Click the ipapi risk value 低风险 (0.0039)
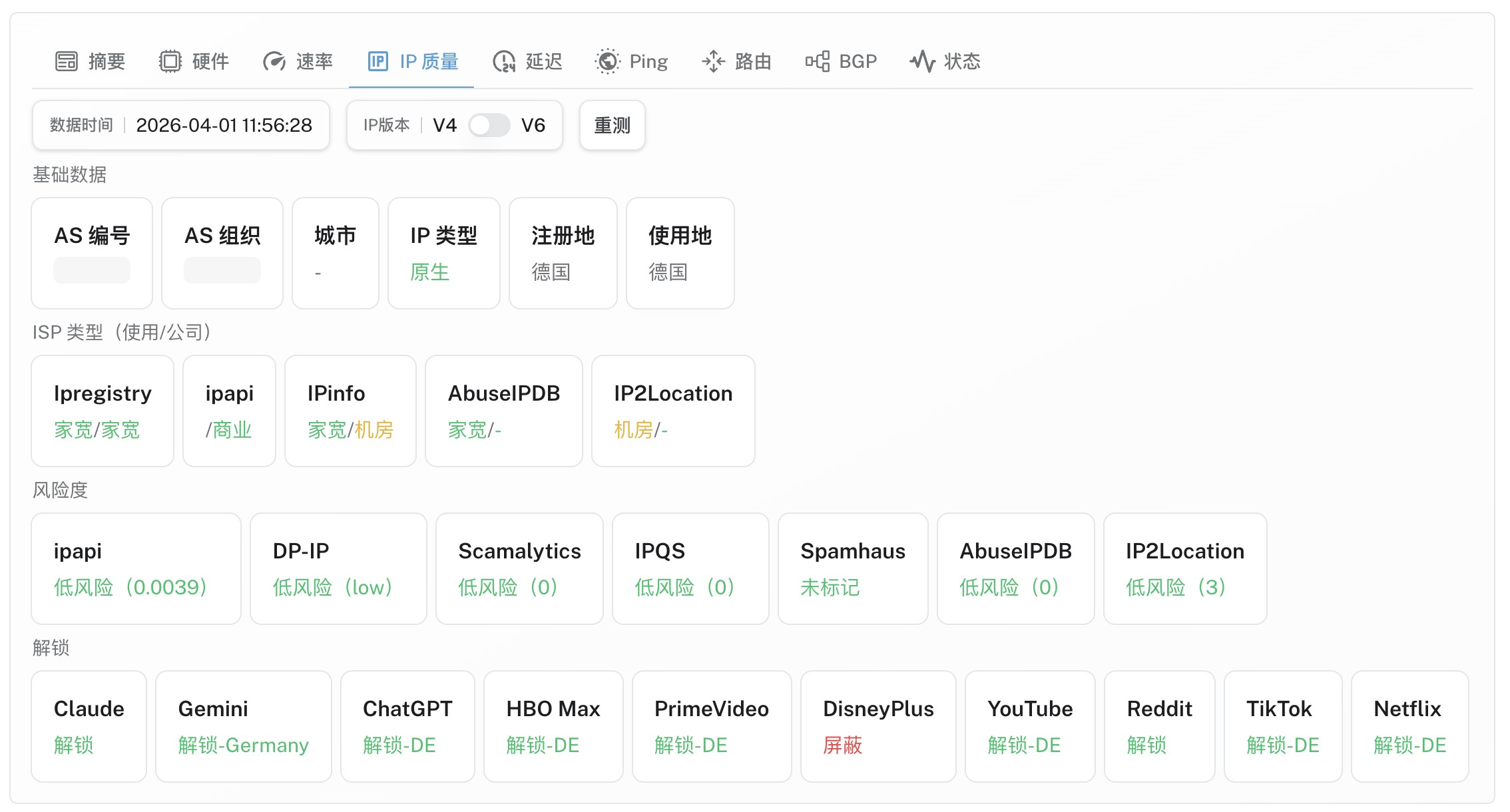 click(130, 587)
